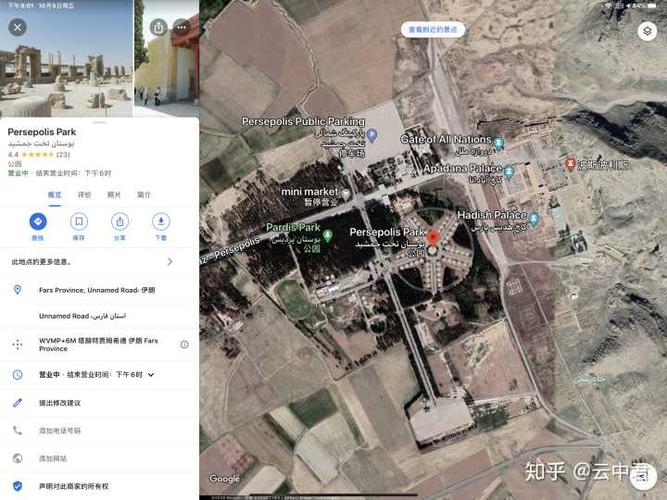Viewport: 667px width, 500px height.
Task: Tap the red Persepolis landmark pin at right
Action: 570,164
